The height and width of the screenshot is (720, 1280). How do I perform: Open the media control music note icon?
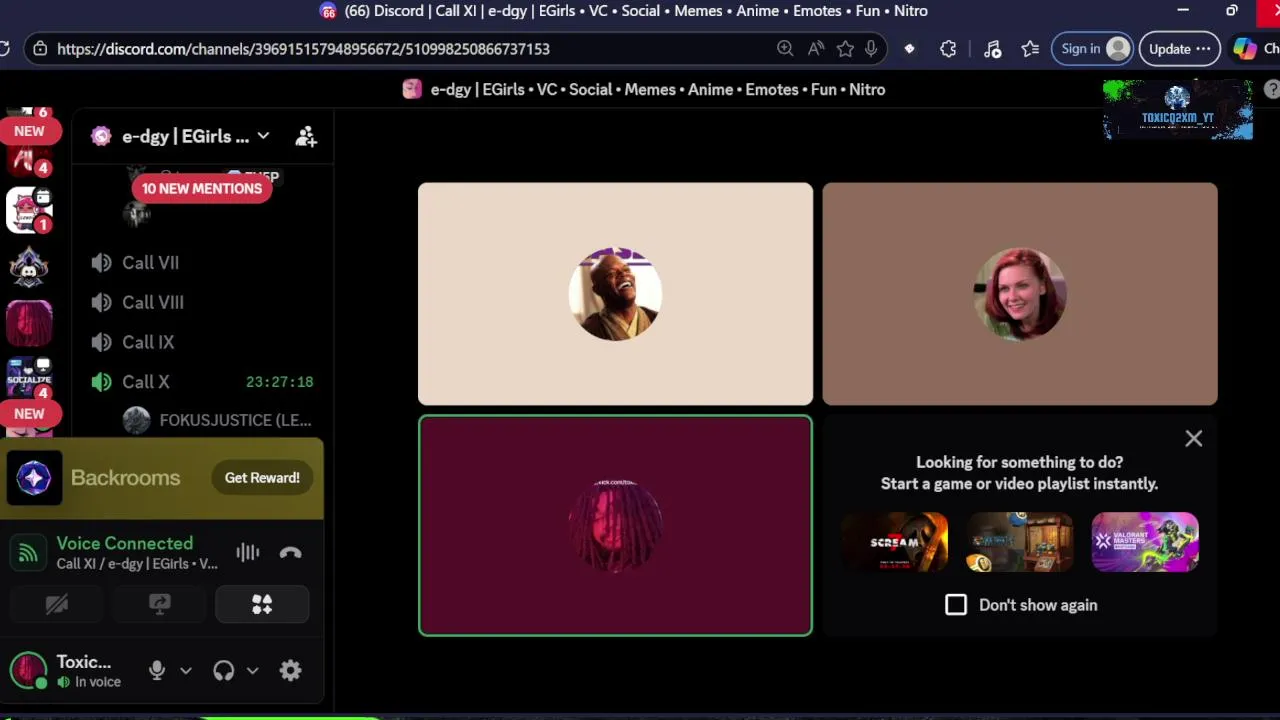pos(992,49)
